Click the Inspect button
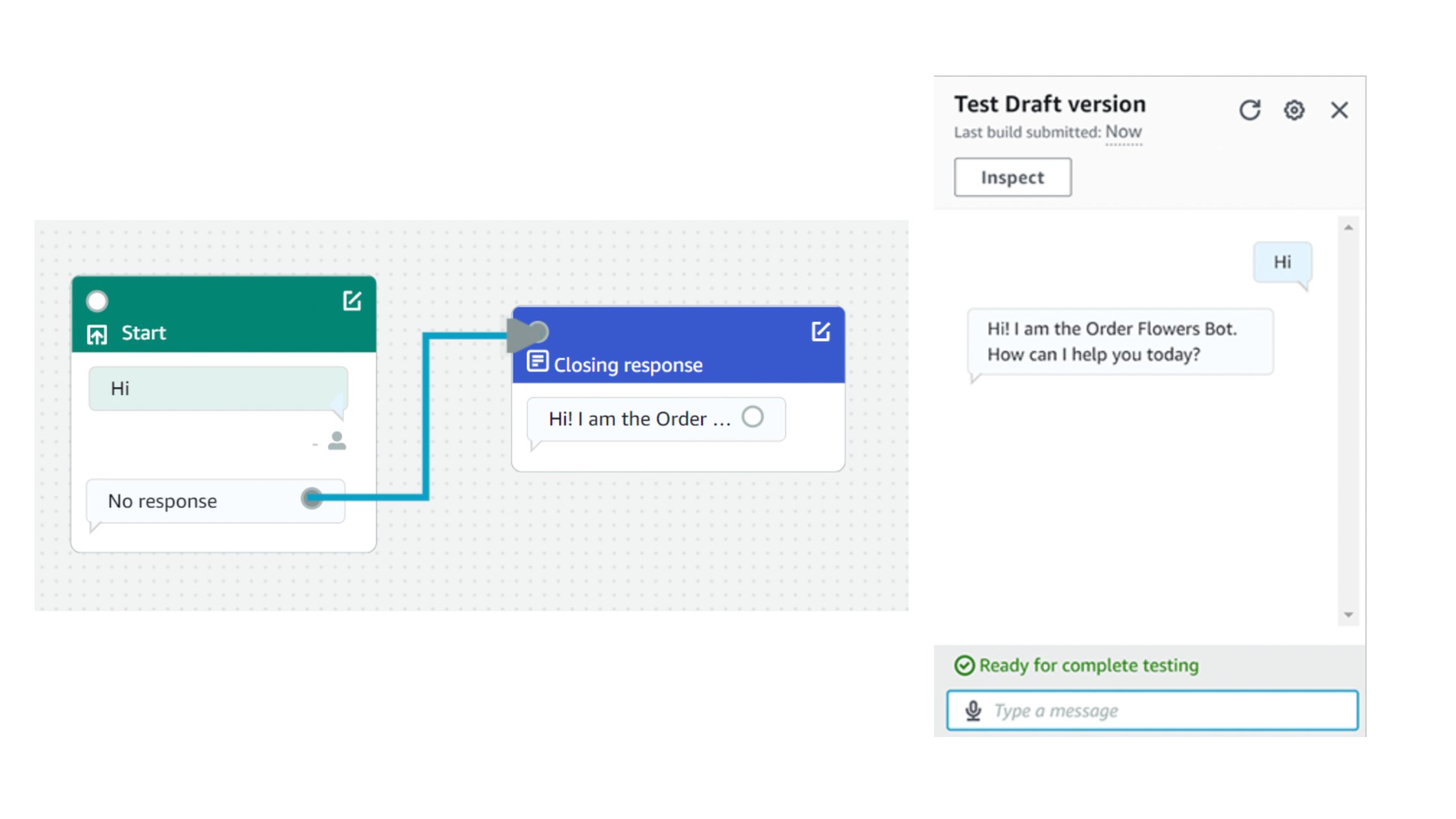The height and width of the screenshot is (819, 1456). pyautogui.click(x=1013, y=177)
